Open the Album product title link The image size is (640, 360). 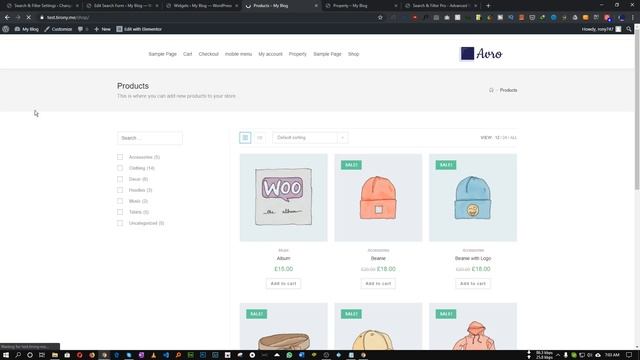tap(283, 258)
